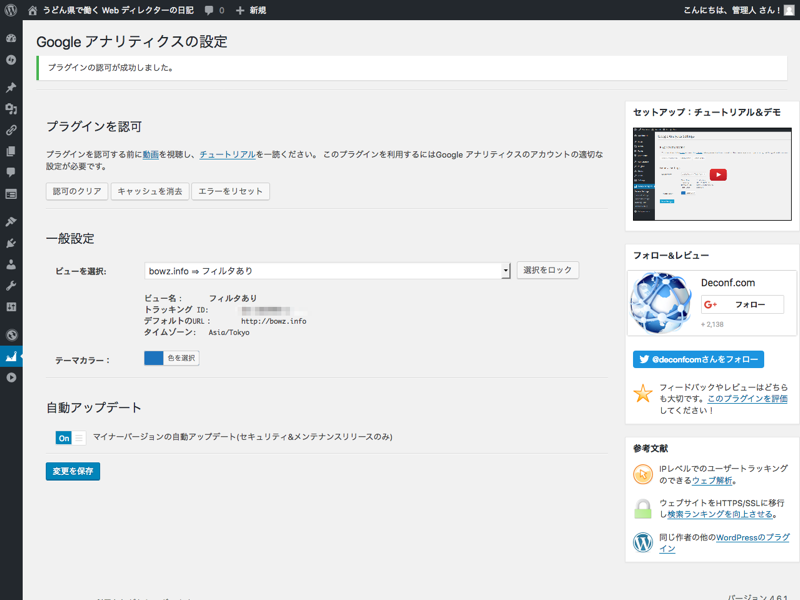Open the Settings sliders icon in the sidebar
The width and height of the screenshot is (800, 600).
tap(11, 307)
